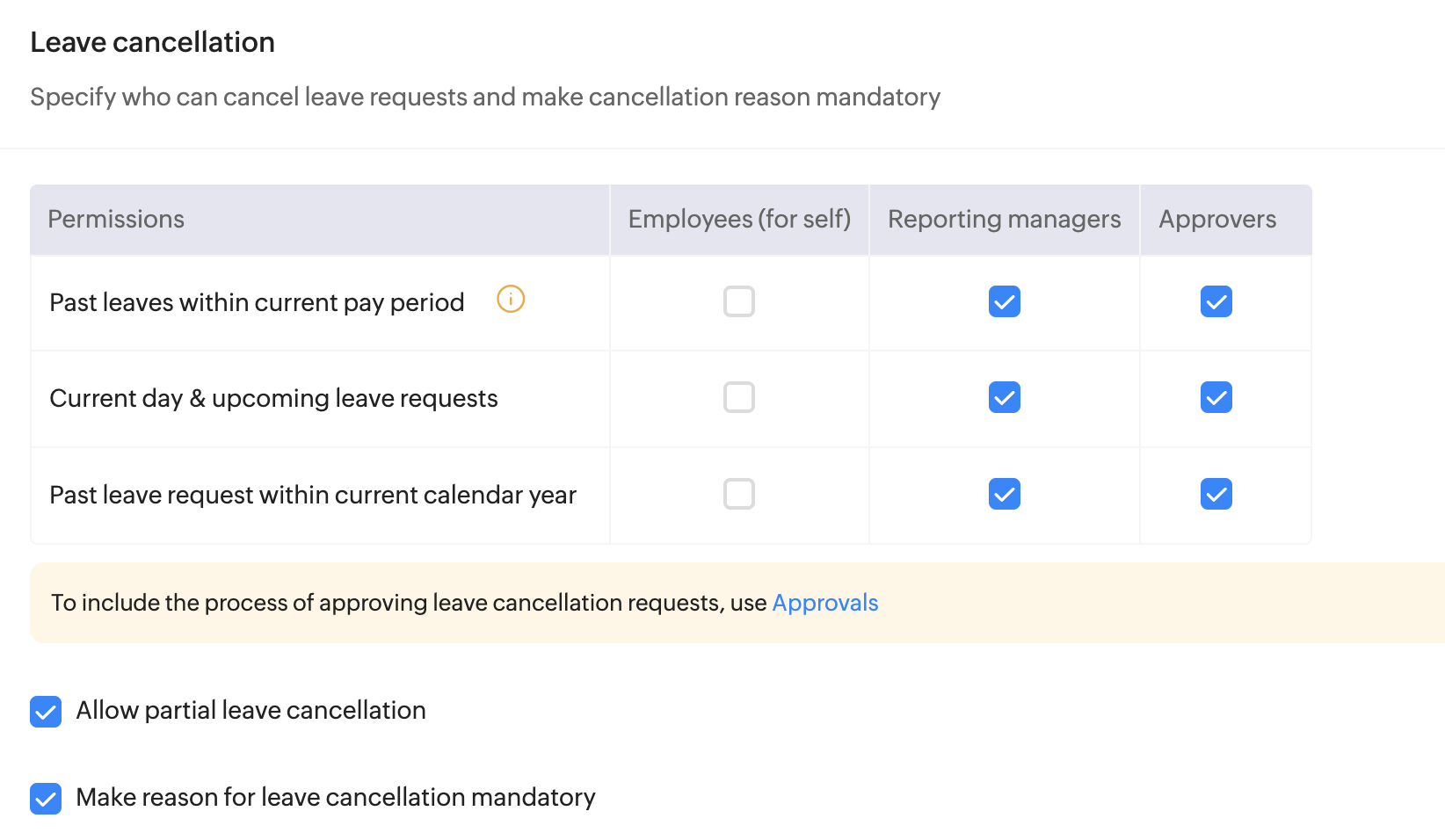
Task: Disable Allow partial leave cancellation checkbox
Action: [x=46, y=712]
